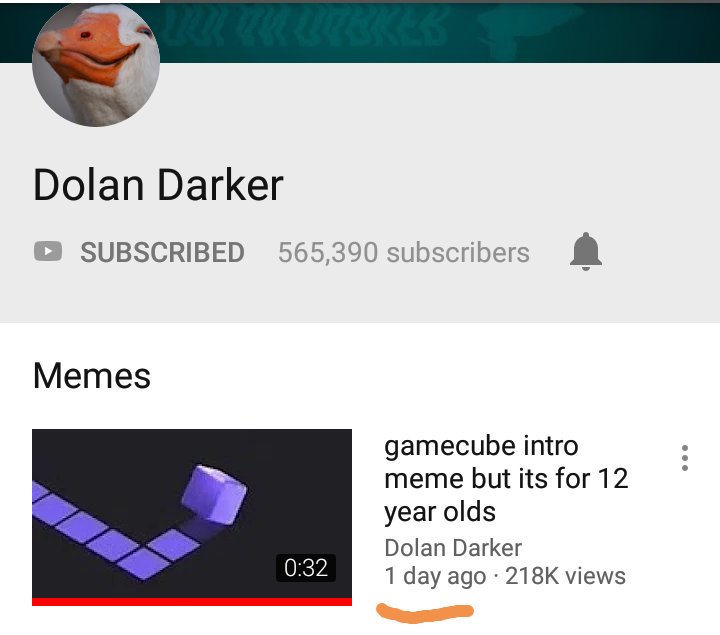Click the 0:32 duration badge
Screen dimensions: 720x635
click(x=306, y=568)
